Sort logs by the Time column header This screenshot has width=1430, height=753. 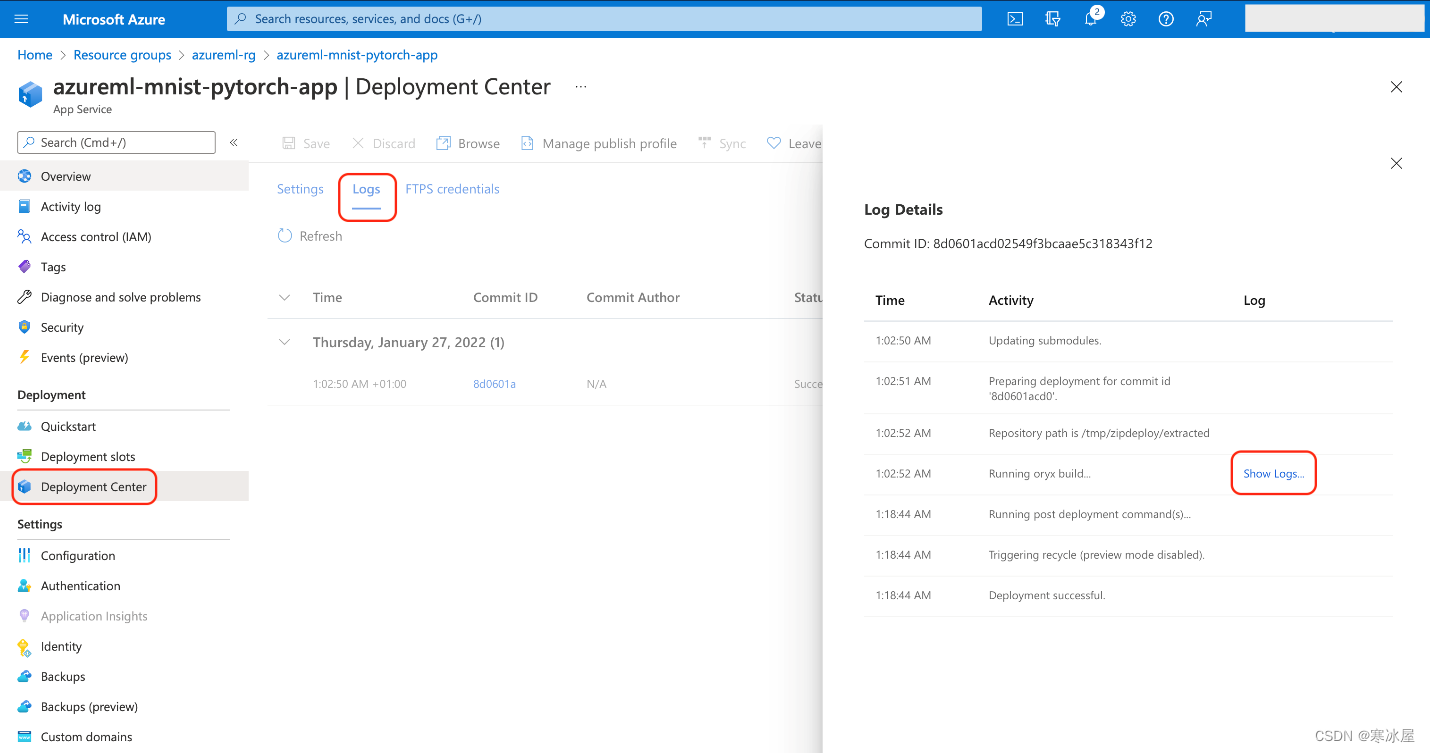(x=327, y=297)
